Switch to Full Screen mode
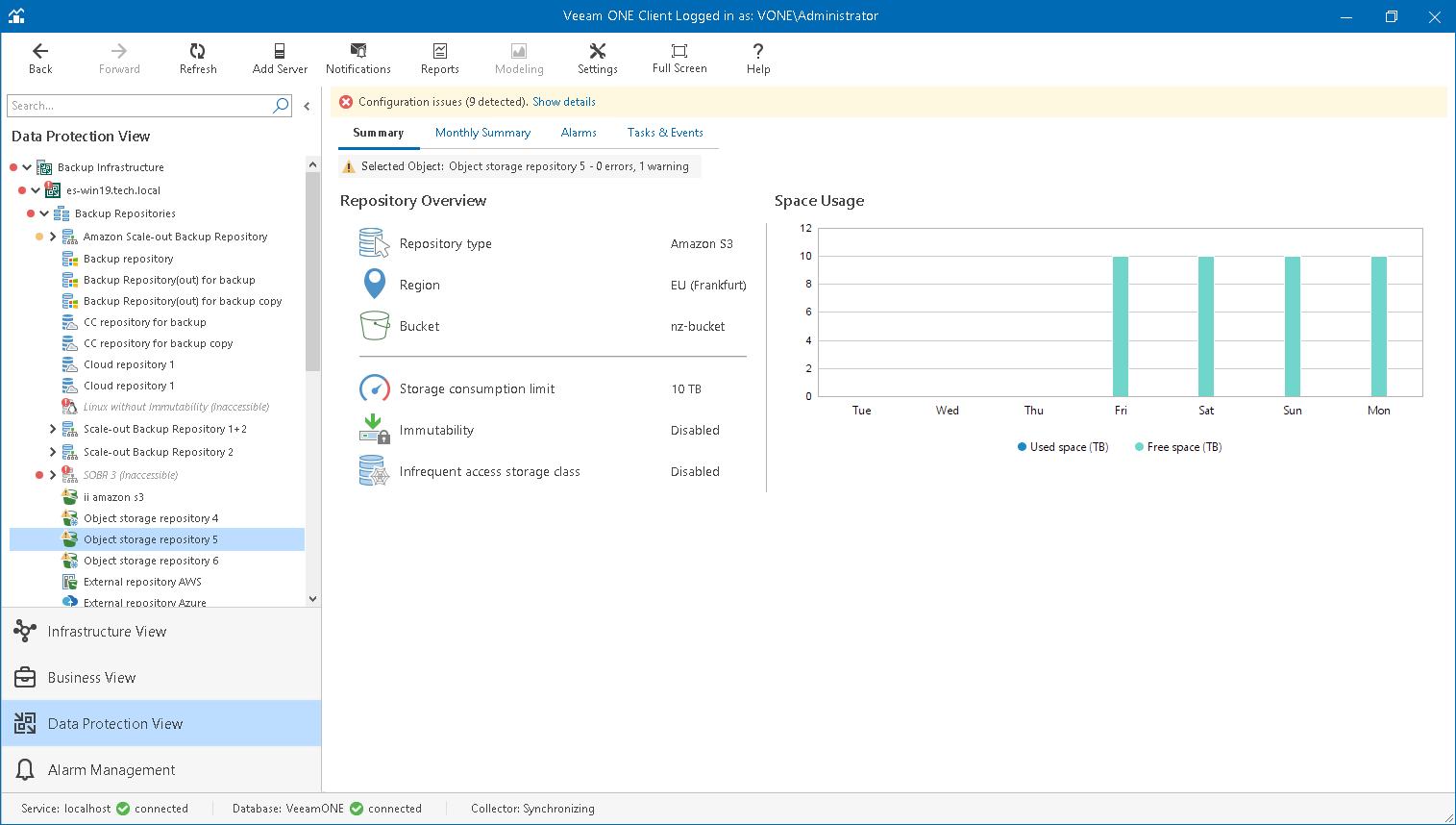1456x825 pixels. click(679, 59)
